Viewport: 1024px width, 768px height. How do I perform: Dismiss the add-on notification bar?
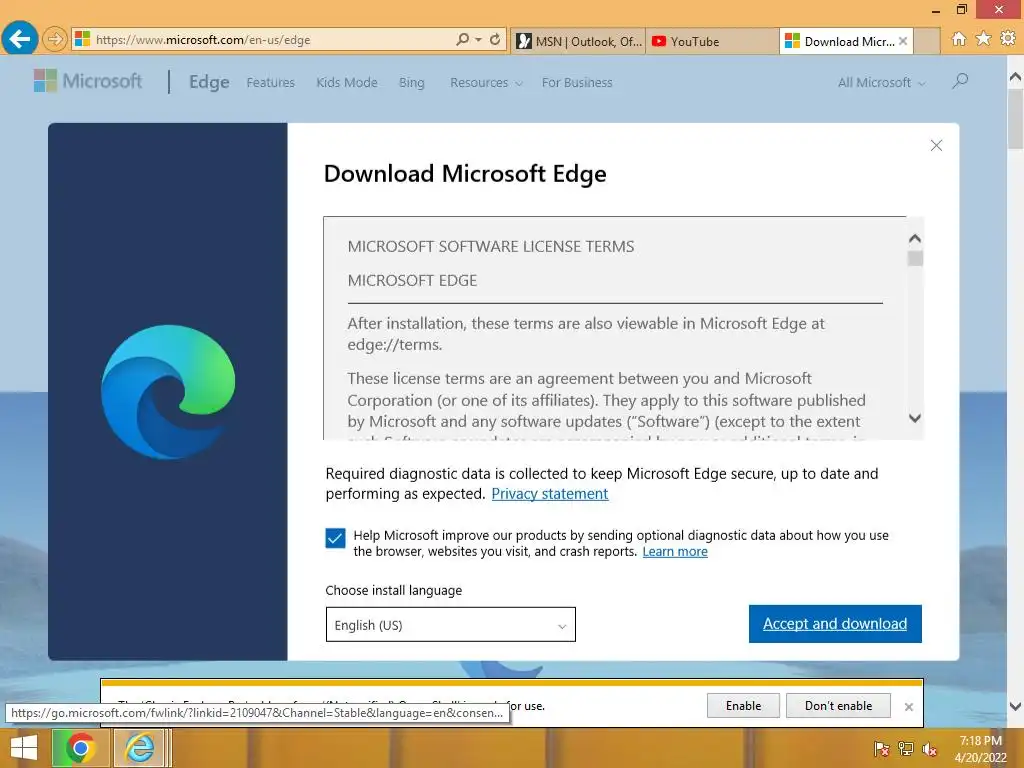(908, 707)
